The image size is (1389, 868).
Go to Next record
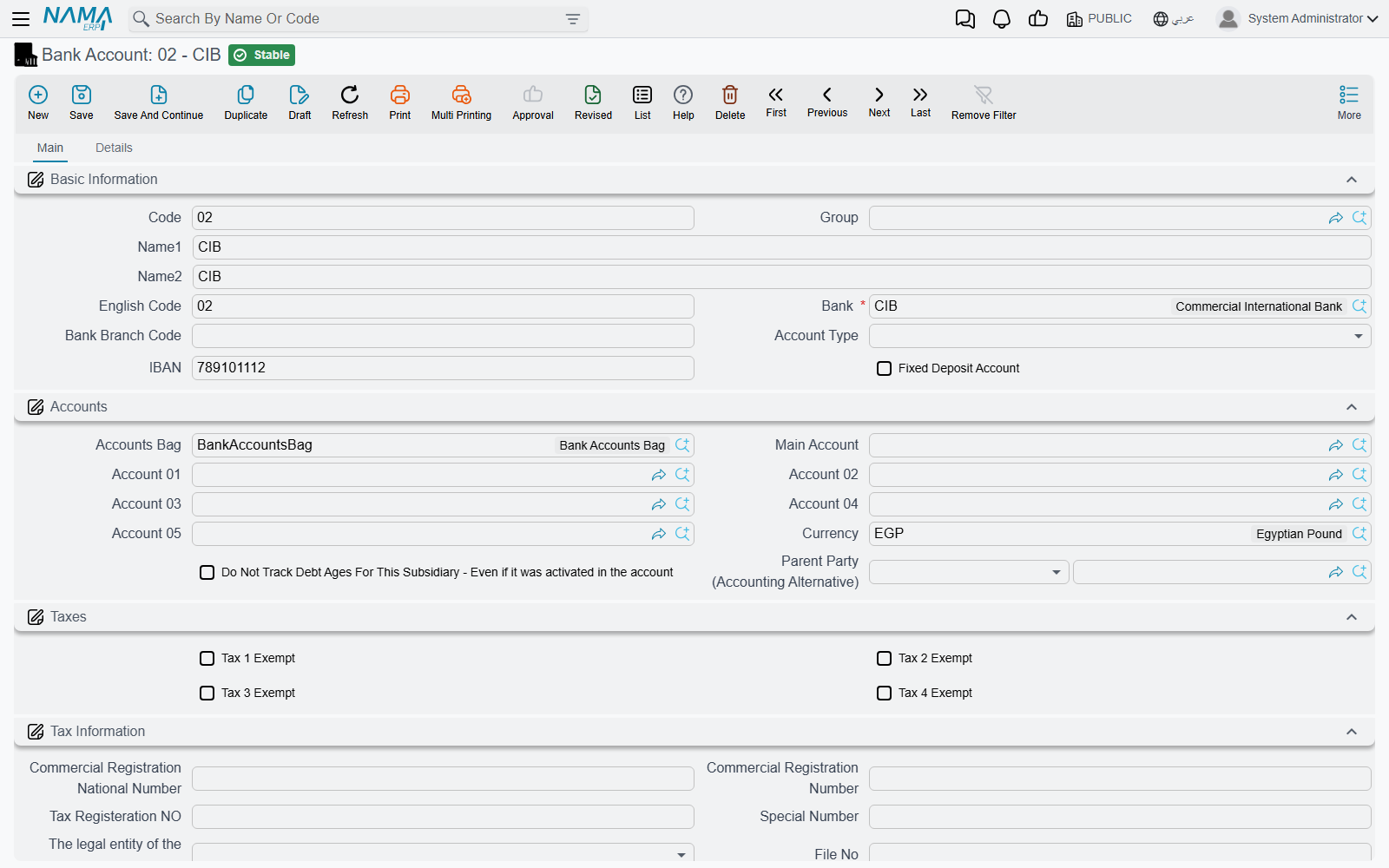click(x=879, y=102)
